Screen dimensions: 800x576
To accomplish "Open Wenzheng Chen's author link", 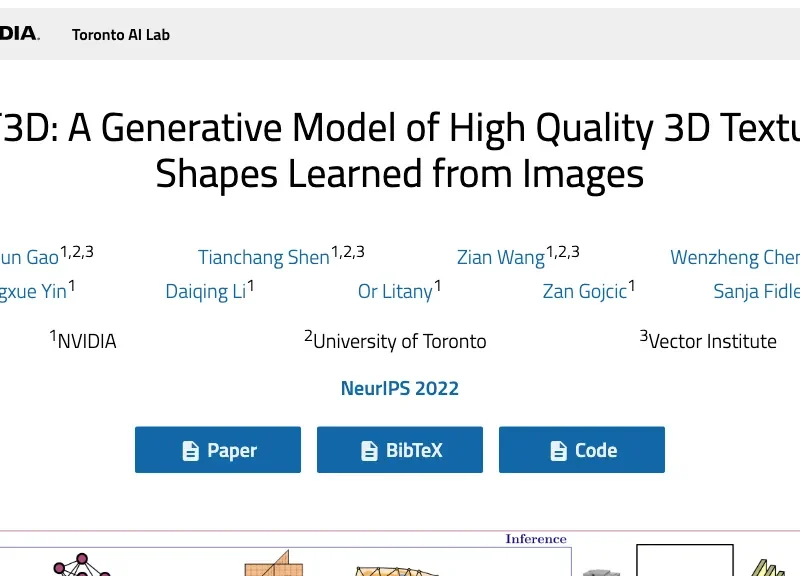I will [x=735, y=258].
